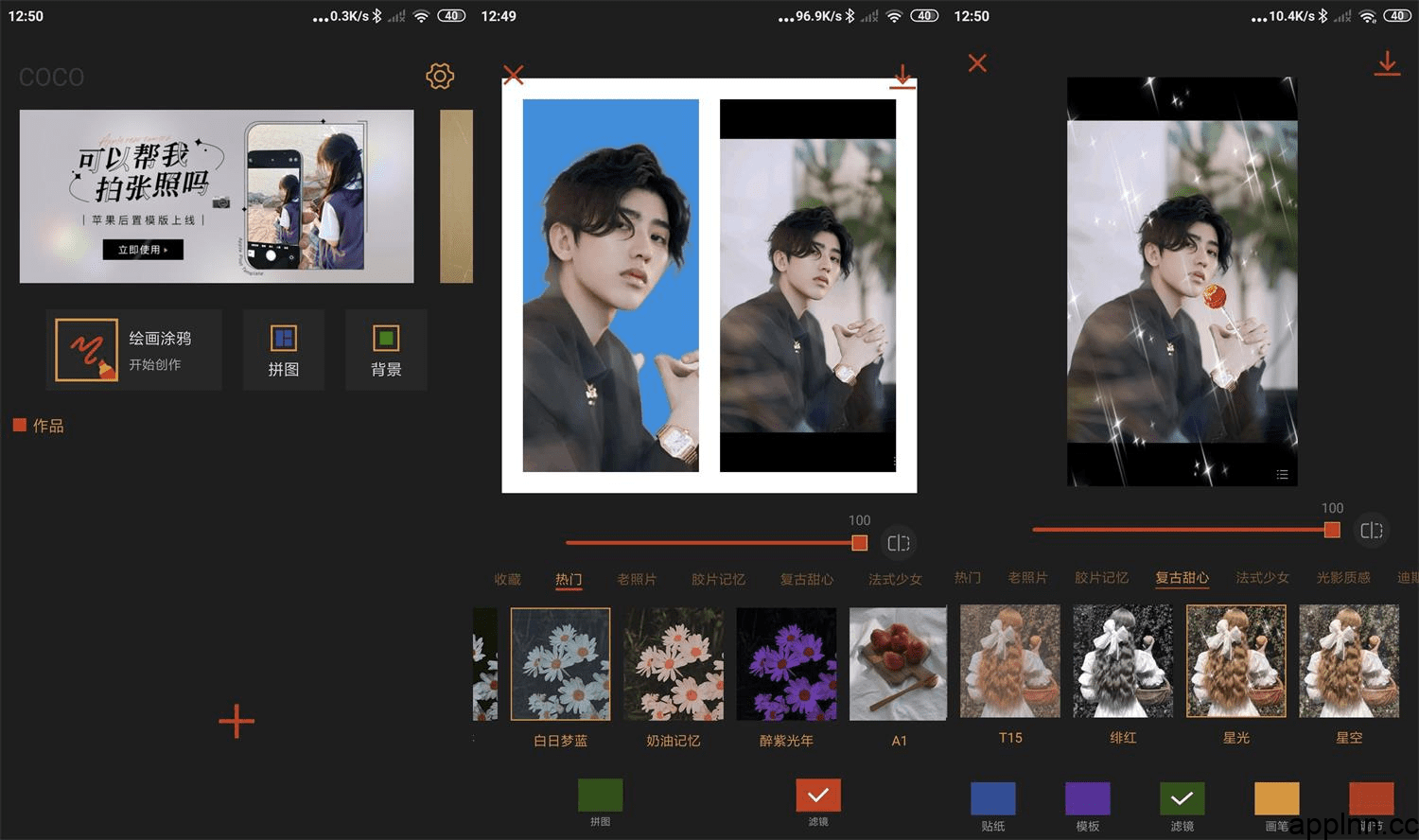
Task: Select the blue 贴纸 sticker tool
Action: tap(992, 799)
